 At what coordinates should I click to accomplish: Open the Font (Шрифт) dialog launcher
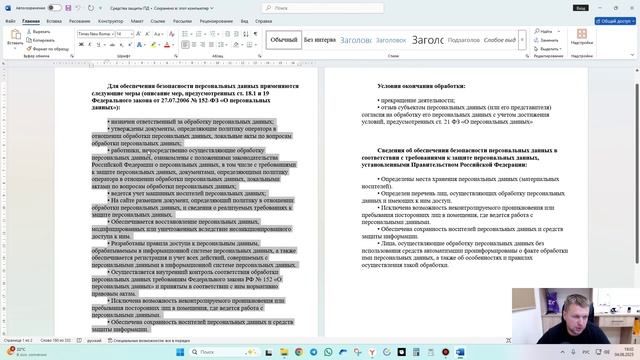pyautogui.click(x=176, y=56)
